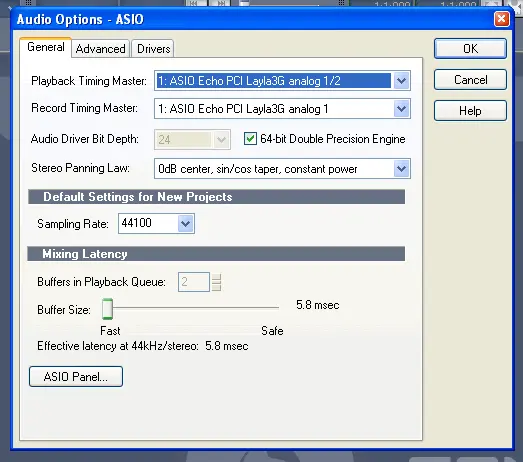The height and width of the screenshot is (462, 523).
Task: Open the Drivers tab
Action: [153, 49]
